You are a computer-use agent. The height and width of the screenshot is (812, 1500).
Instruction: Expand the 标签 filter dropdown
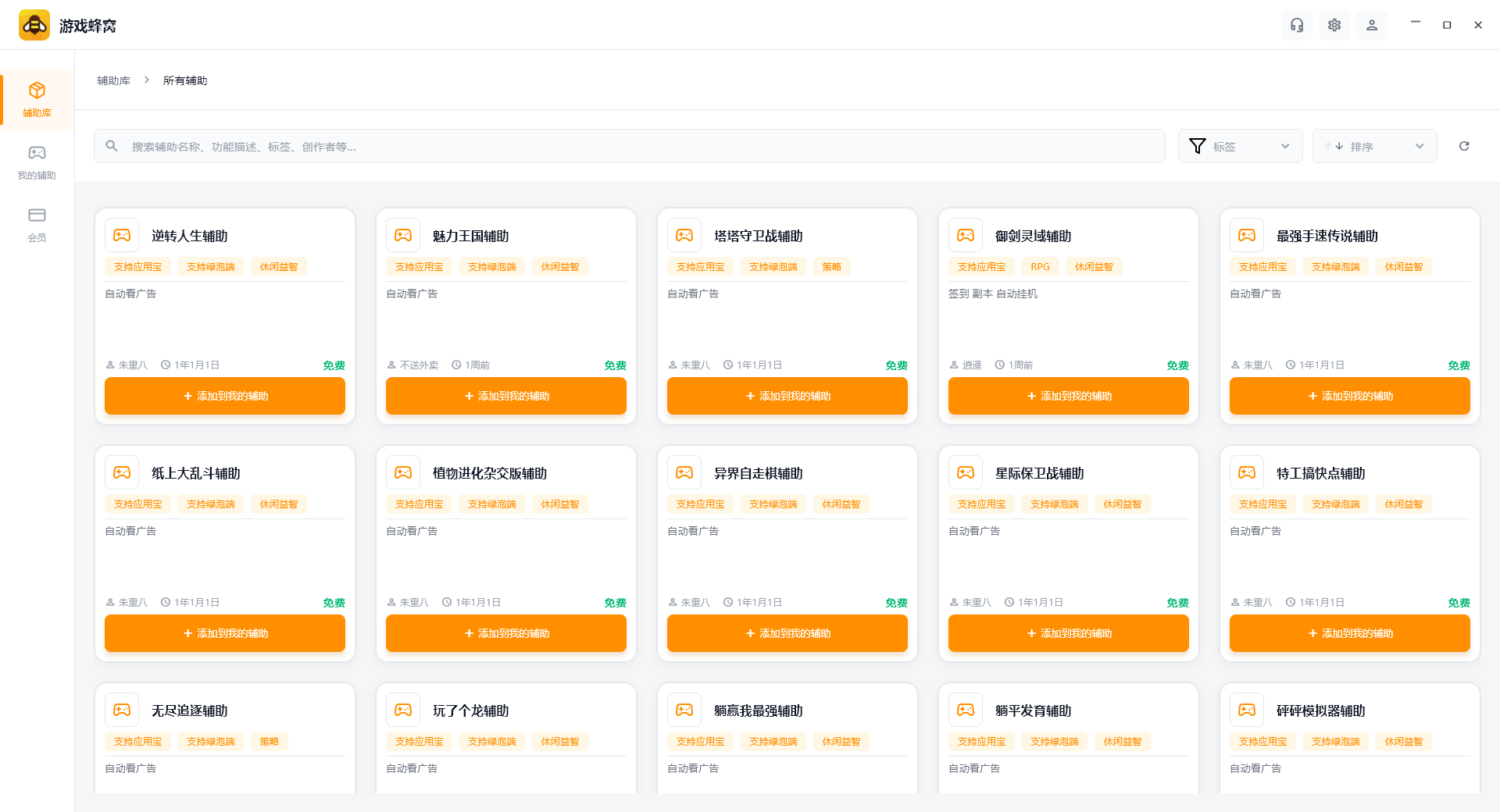pos(1240,146)
